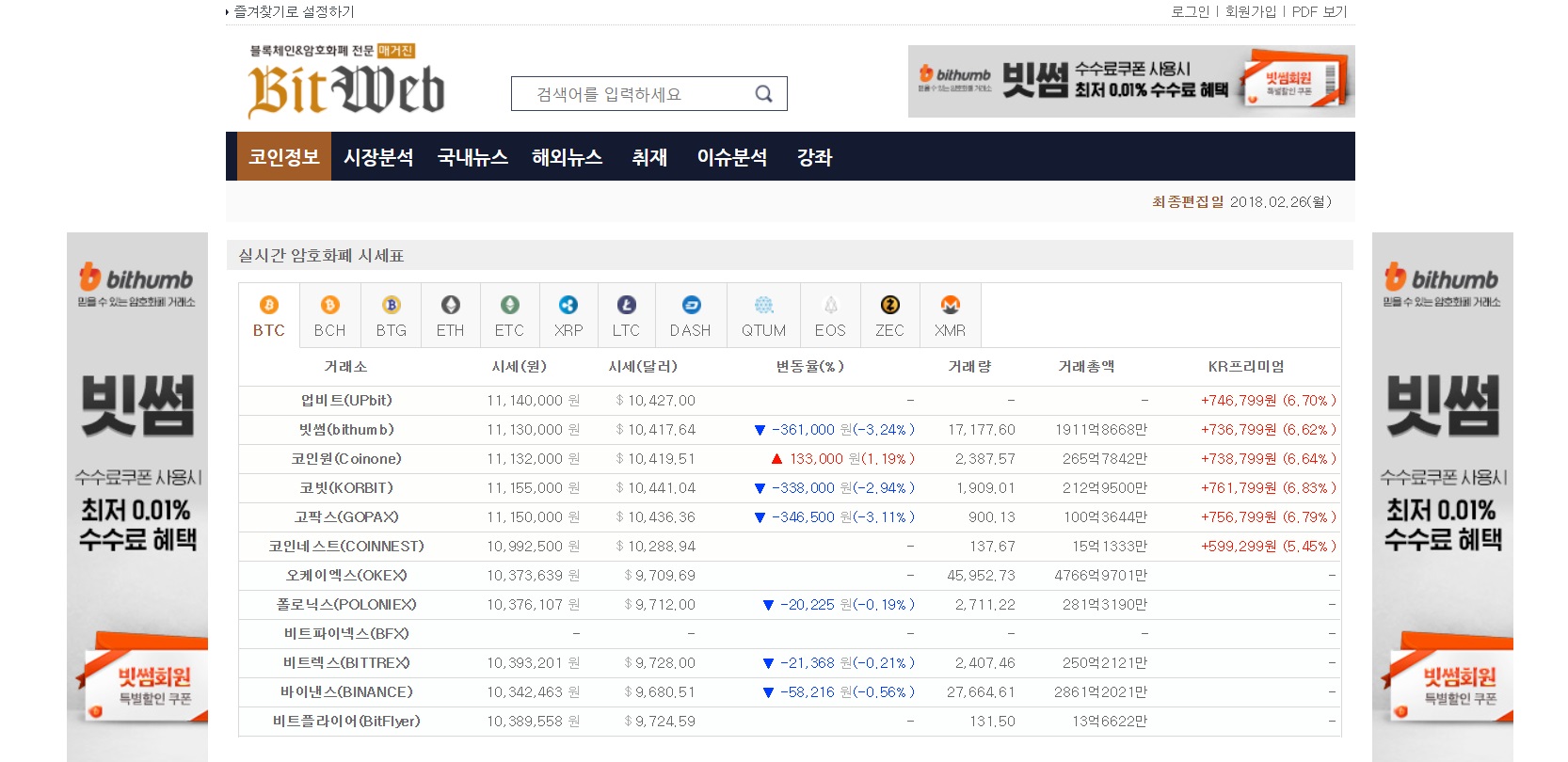
Task: Click BINANCE dollar price $9,680.51
Action: tap(660, 692)
